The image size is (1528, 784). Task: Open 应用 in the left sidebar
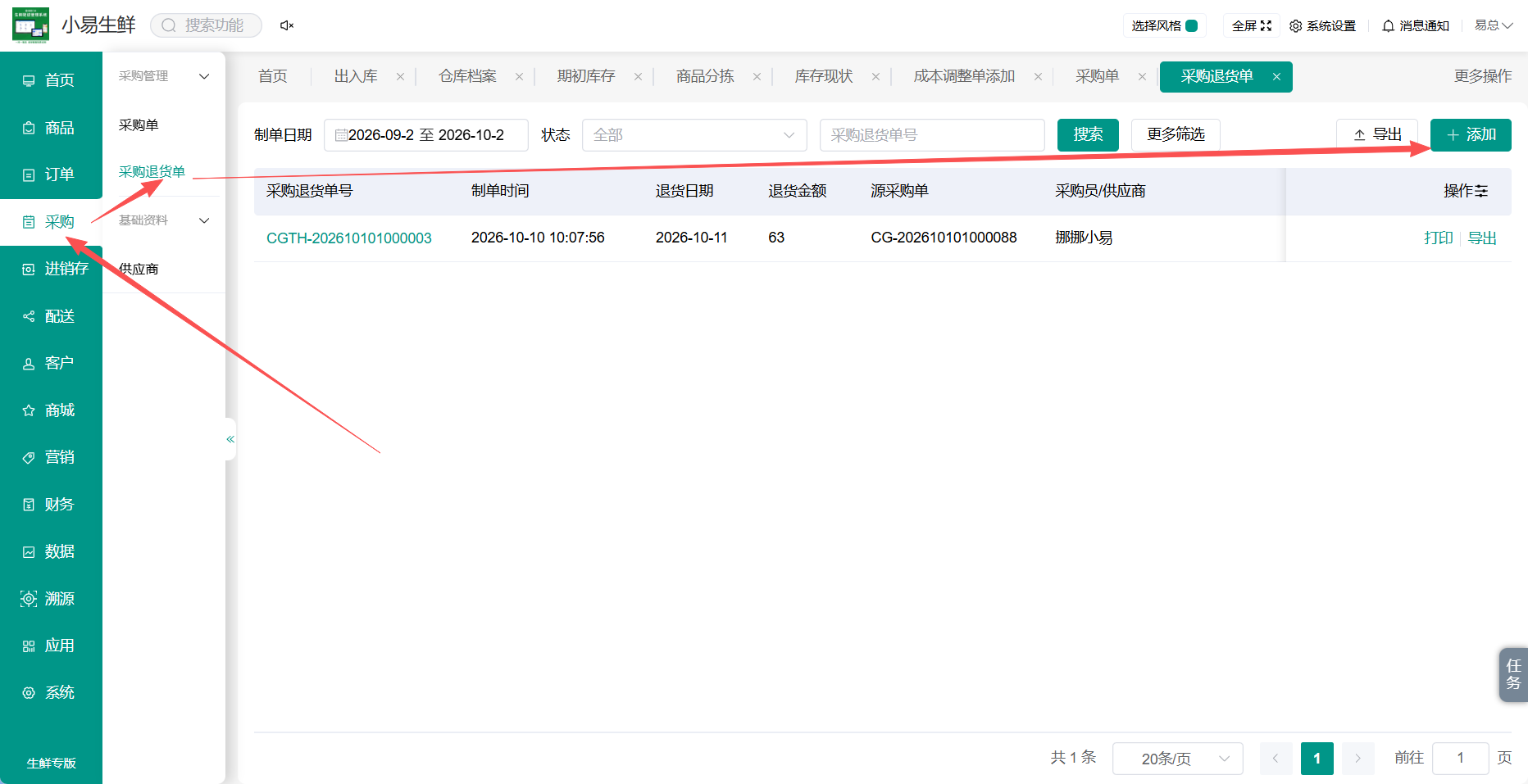(51, 646)
